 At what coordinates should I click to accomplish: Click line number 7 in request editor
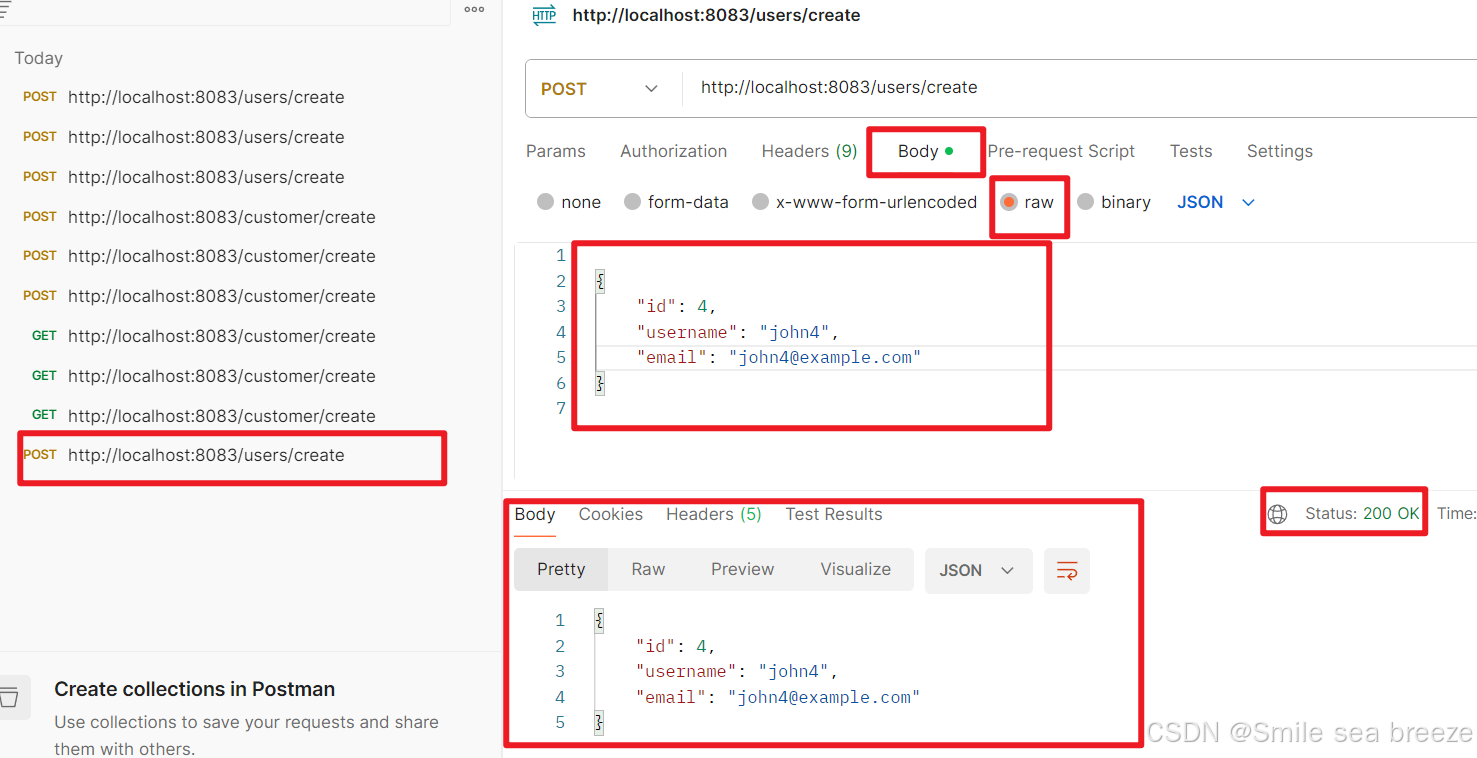561,408
